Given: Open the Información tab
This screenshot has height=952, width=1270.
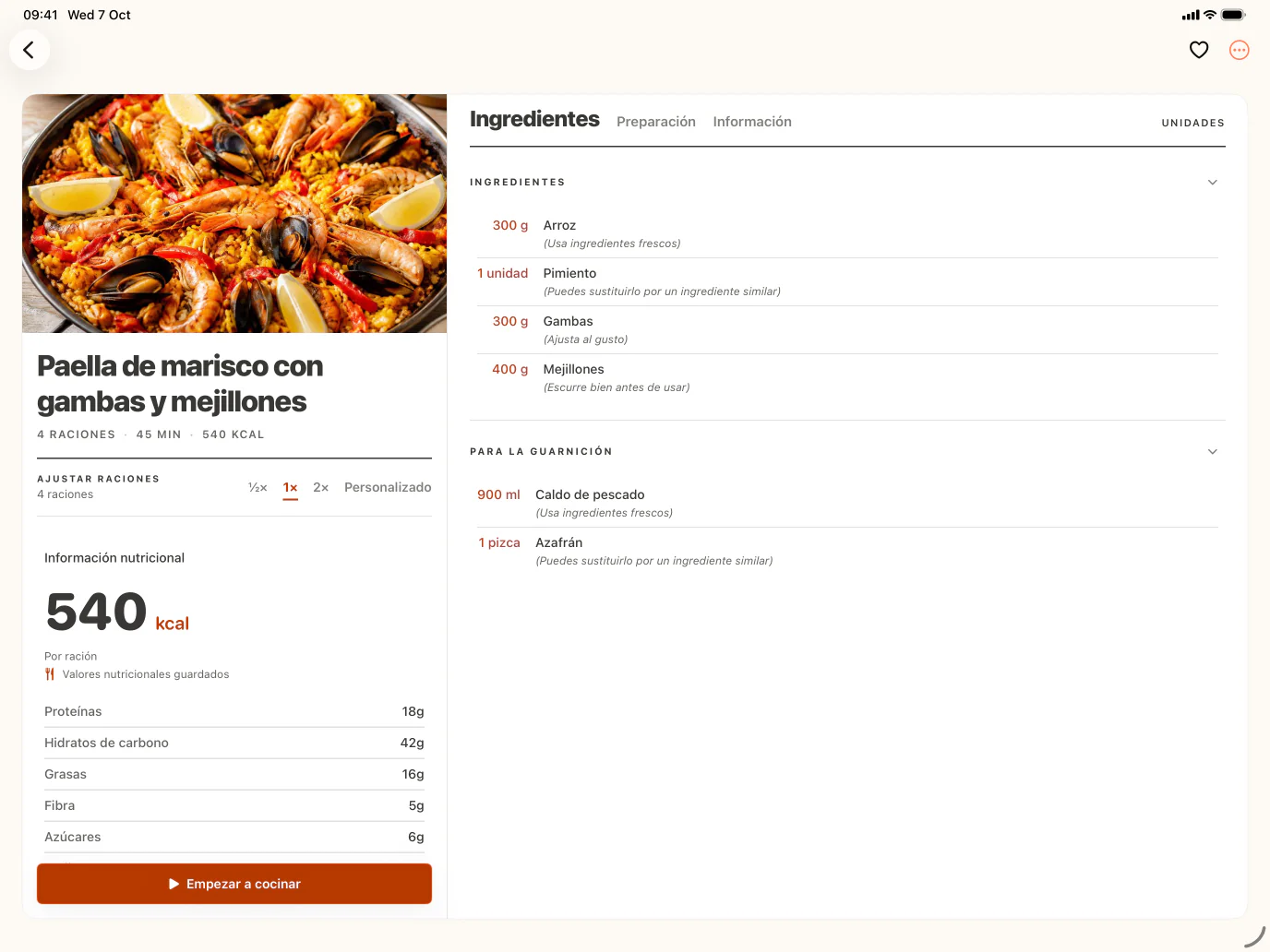Looking at the screenshot, I should point(752,122).
